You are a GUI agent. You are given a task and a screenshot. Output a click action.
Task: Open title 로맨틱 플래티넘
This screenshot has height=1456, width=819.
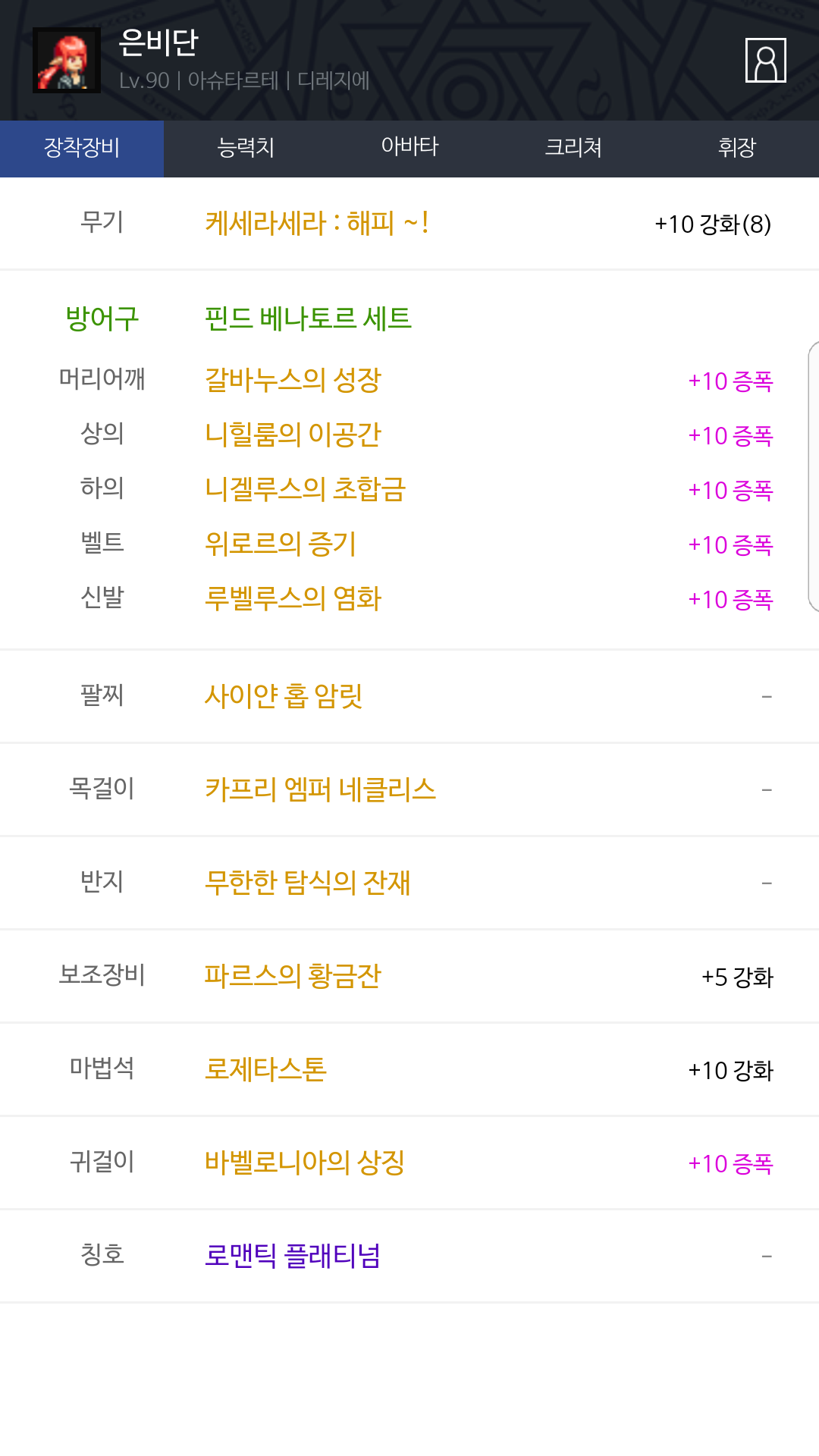click(293, 1256)
